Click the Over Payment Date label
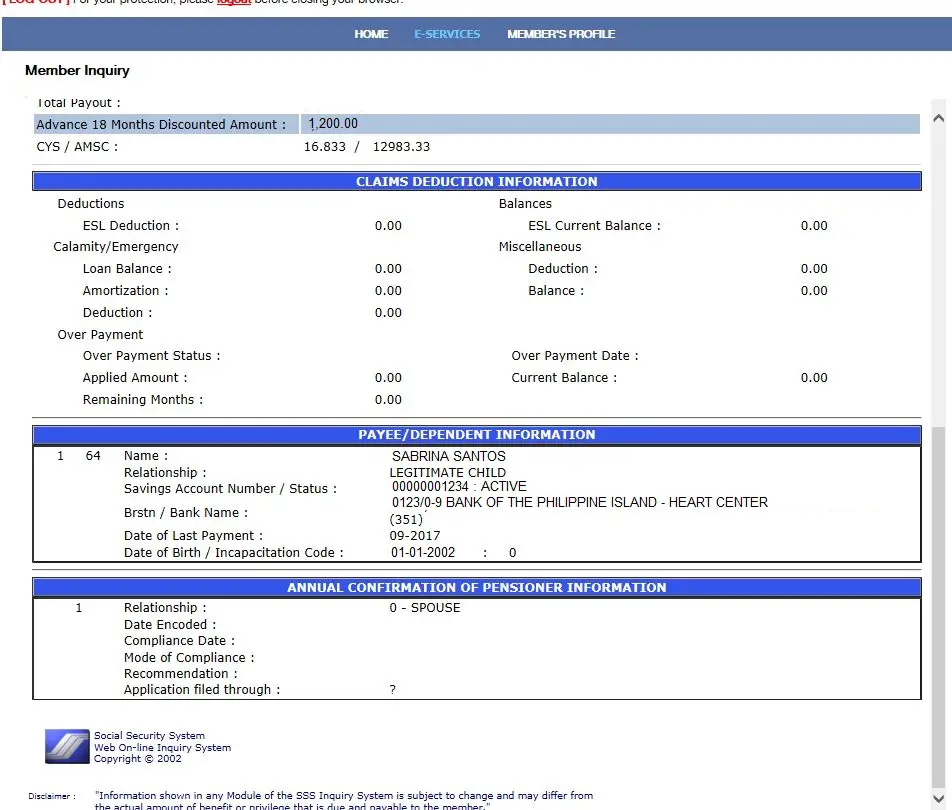The height and width of the screenshot is (810, 952). 575,355
